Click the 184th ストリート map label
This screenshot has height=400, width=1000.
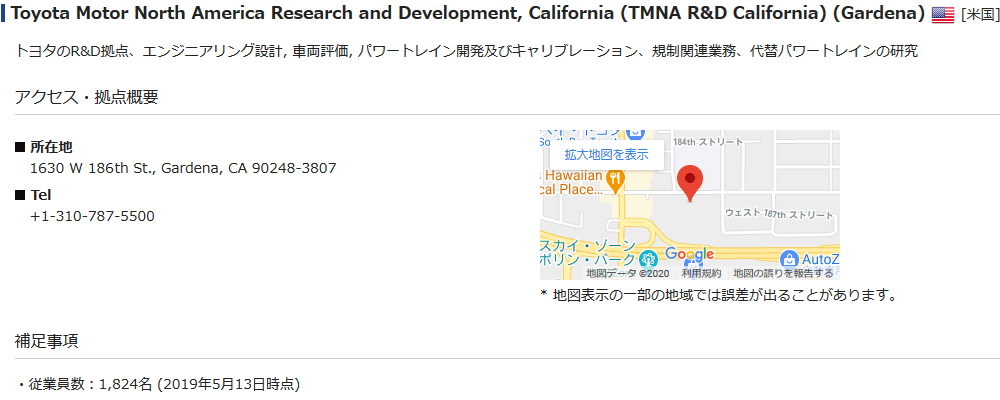tap(708, 143)
